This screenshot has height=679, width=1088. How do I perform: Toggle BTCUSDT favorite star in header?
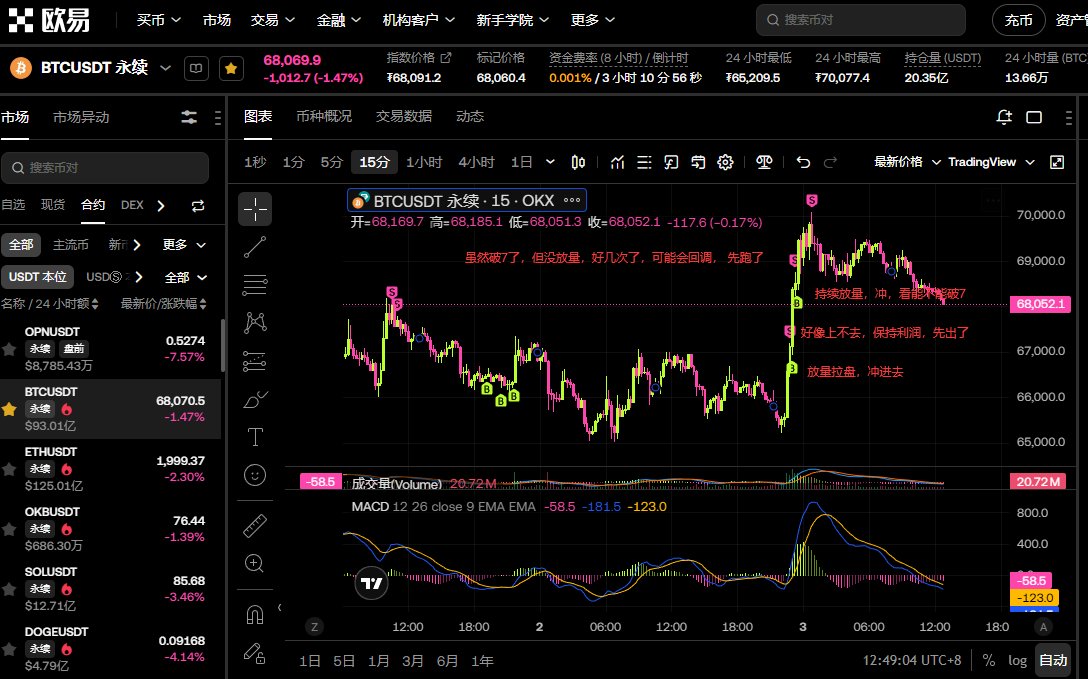231,68
